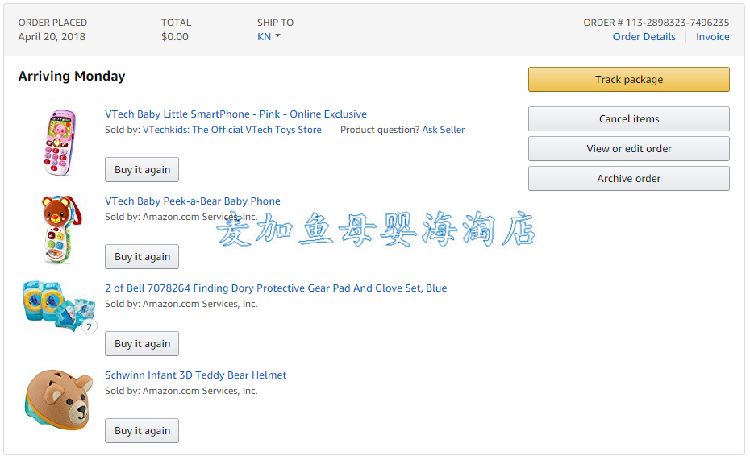Click the Ask Seller link

(443, 130)
